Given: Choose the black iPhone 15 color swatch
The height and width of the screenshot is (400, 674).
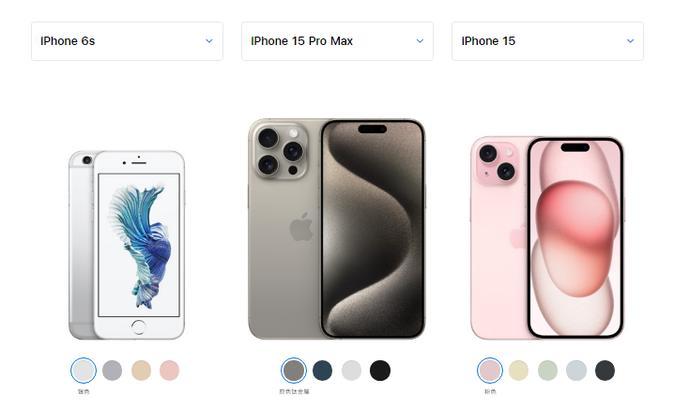Looking at the screenshot, I should 605,370.
